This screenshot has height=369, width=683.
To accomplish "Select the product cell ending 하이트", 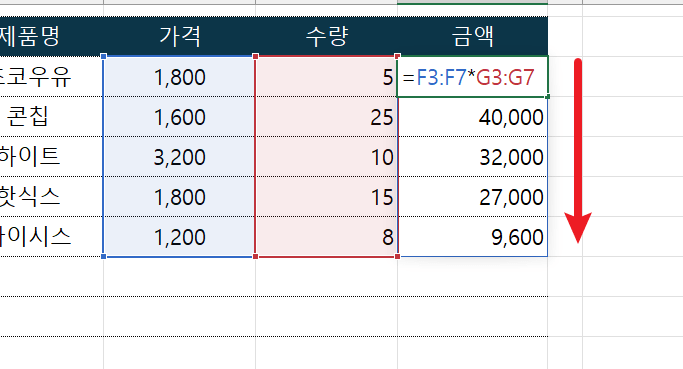I will click(51, 157).
